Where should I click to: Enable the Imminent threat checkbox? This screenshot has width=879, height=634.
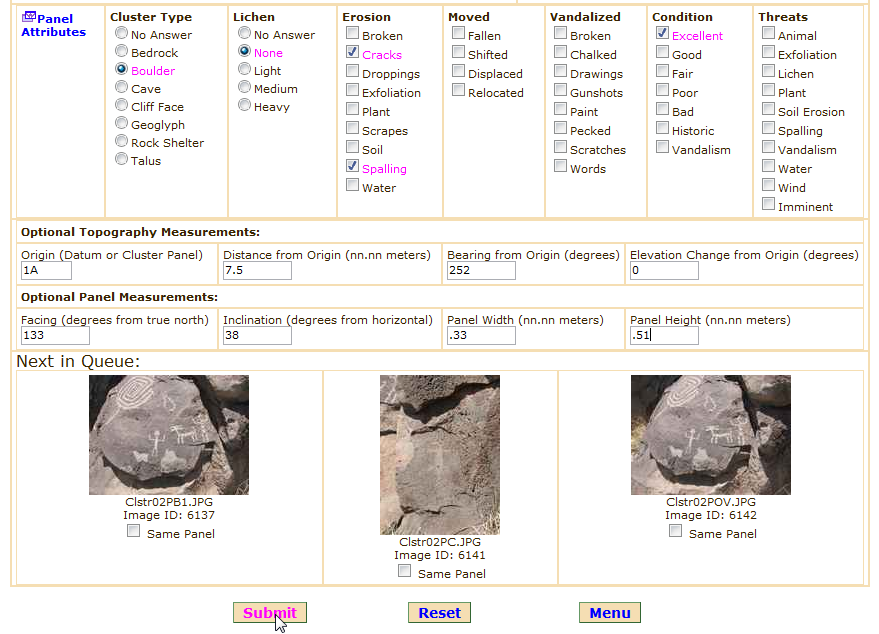click(x=768, y=204)
